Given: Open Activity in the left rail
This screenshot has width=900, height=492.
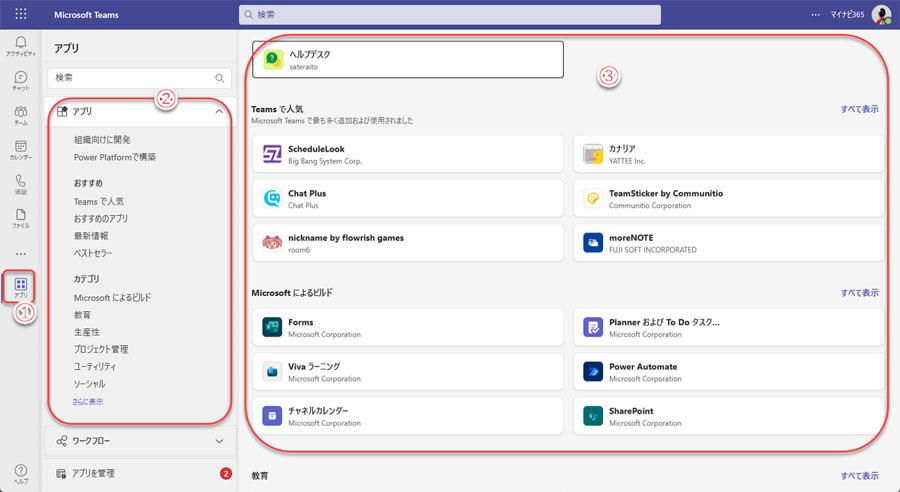Looking at the screenshot, I should pyautogui.click(x=21, y=46).
